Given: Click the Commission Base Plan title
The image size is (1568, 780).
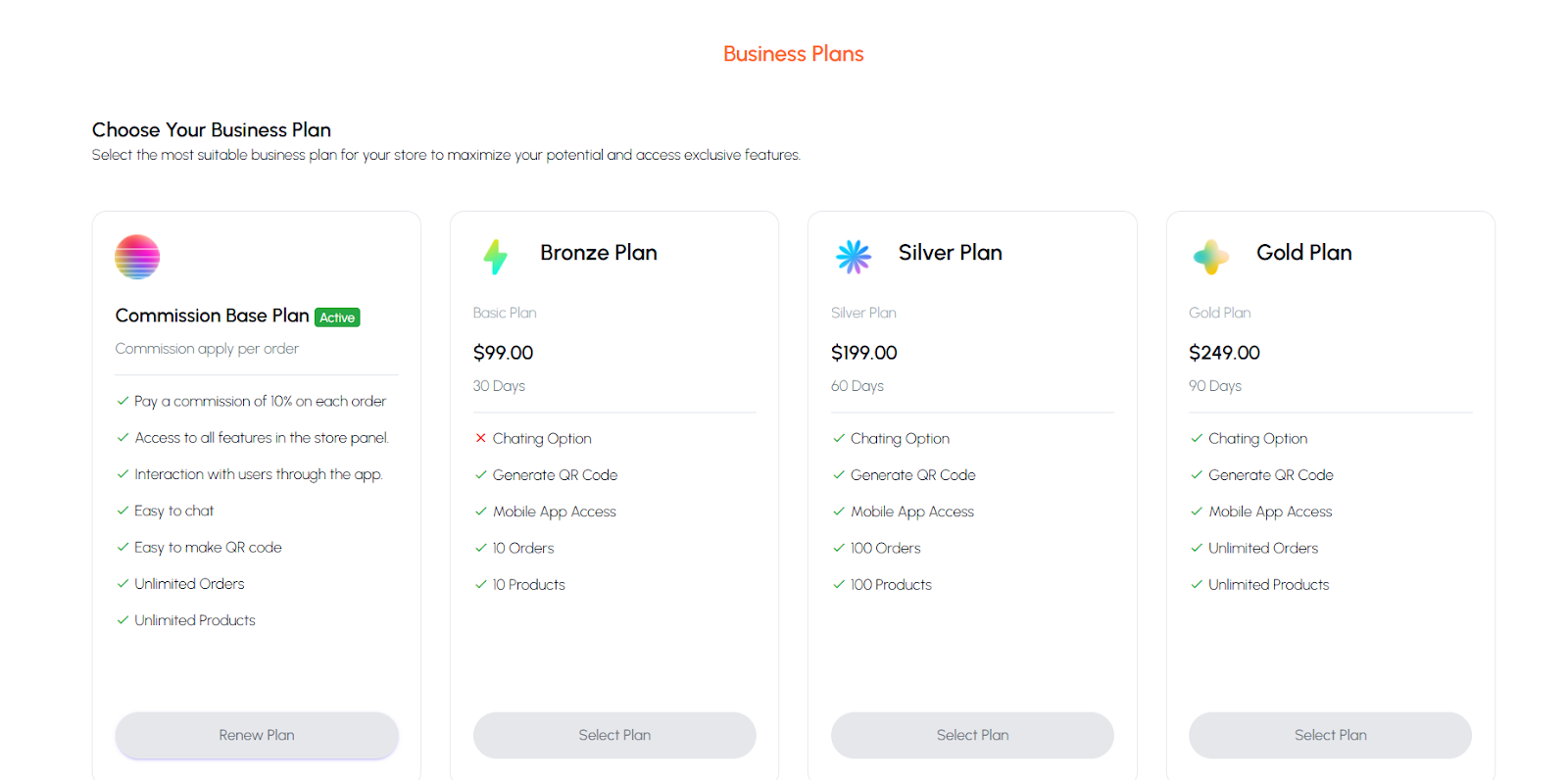Looking at the screenshot, I should point(212,316).
